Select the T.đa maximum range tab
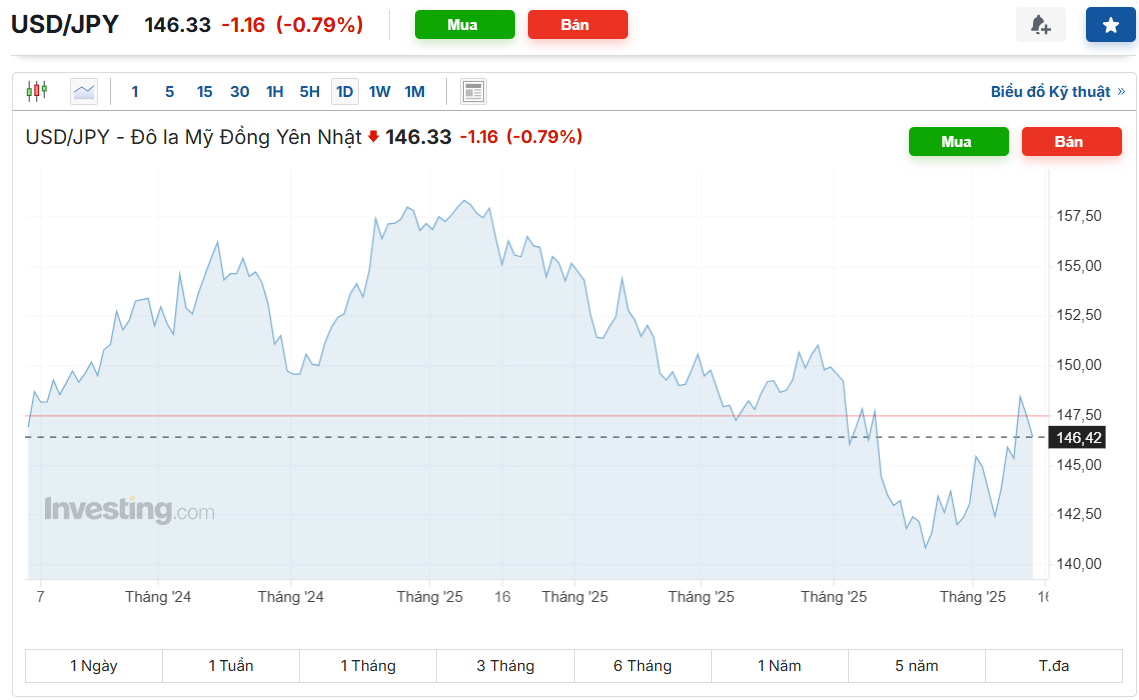The image size is (1139, 700). click(x=1053, y=666)
